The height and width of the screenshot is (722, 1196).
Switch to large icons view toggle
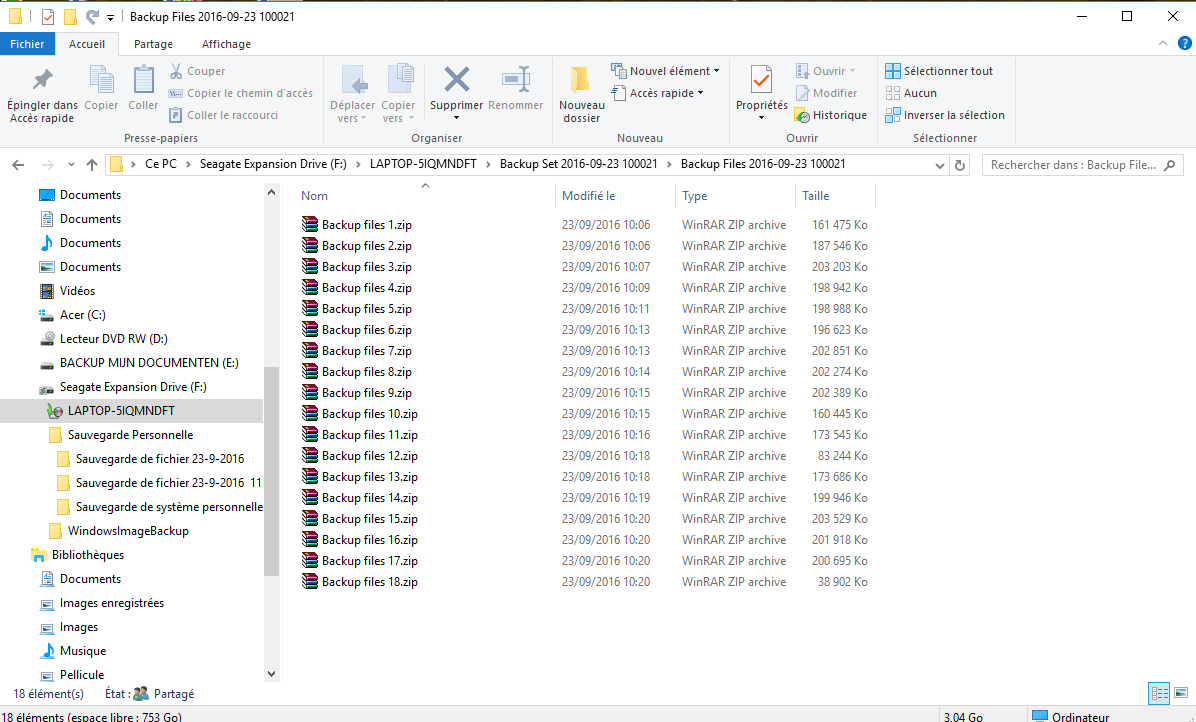[x=1182, y=693]
